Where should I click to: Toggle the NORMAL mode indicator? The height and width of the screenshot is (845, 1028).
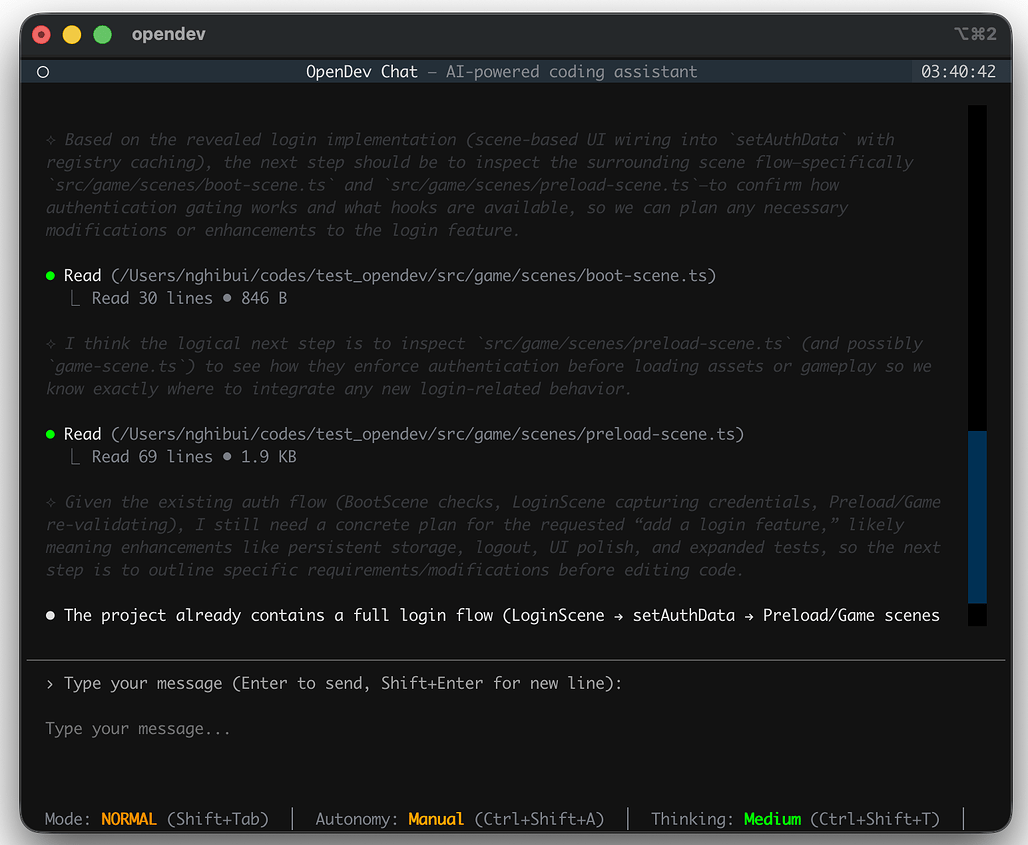(x=129, y=819)
